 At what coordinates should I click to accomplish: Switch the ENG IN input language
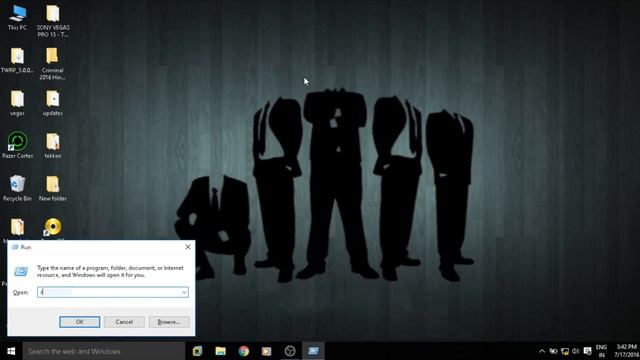[601, 351]
